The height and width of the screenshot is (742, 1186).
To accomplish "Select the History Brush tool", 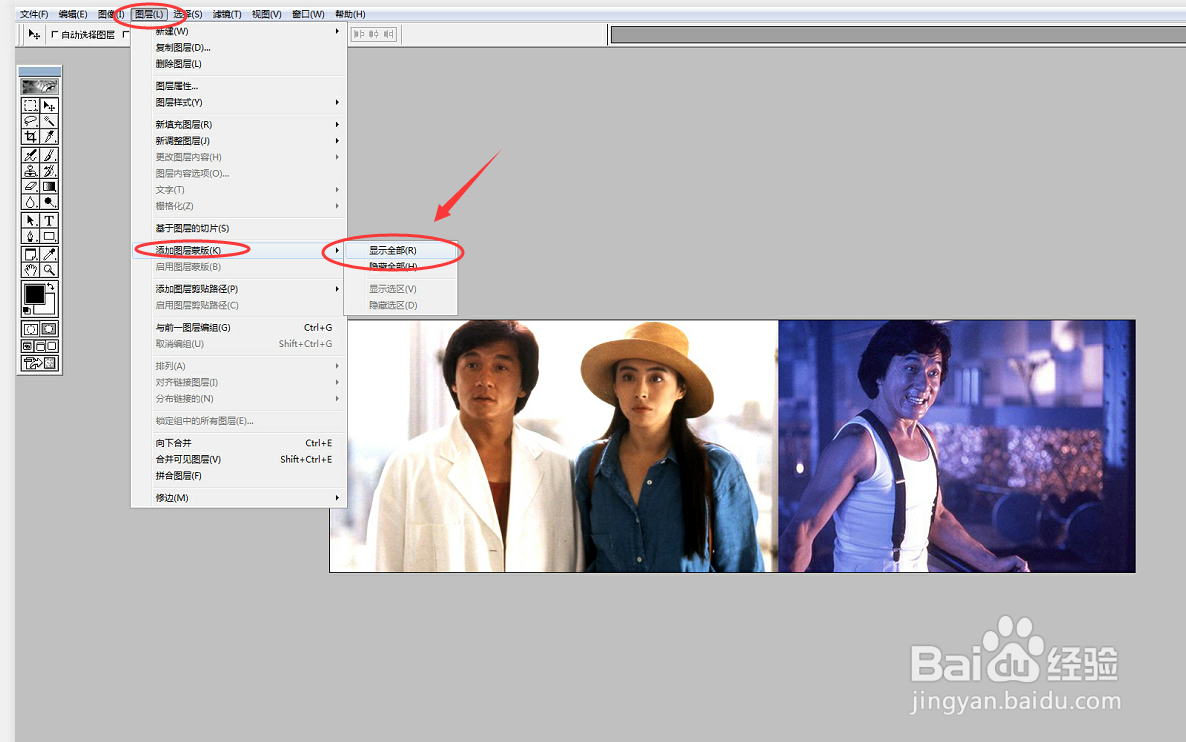I will click(49, 171).
